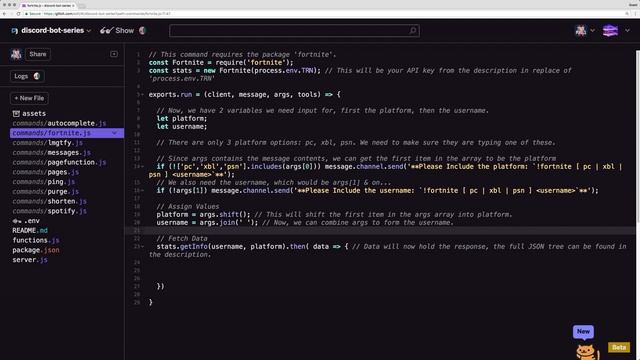Open commands/spotify.js file

coord(49,211)
